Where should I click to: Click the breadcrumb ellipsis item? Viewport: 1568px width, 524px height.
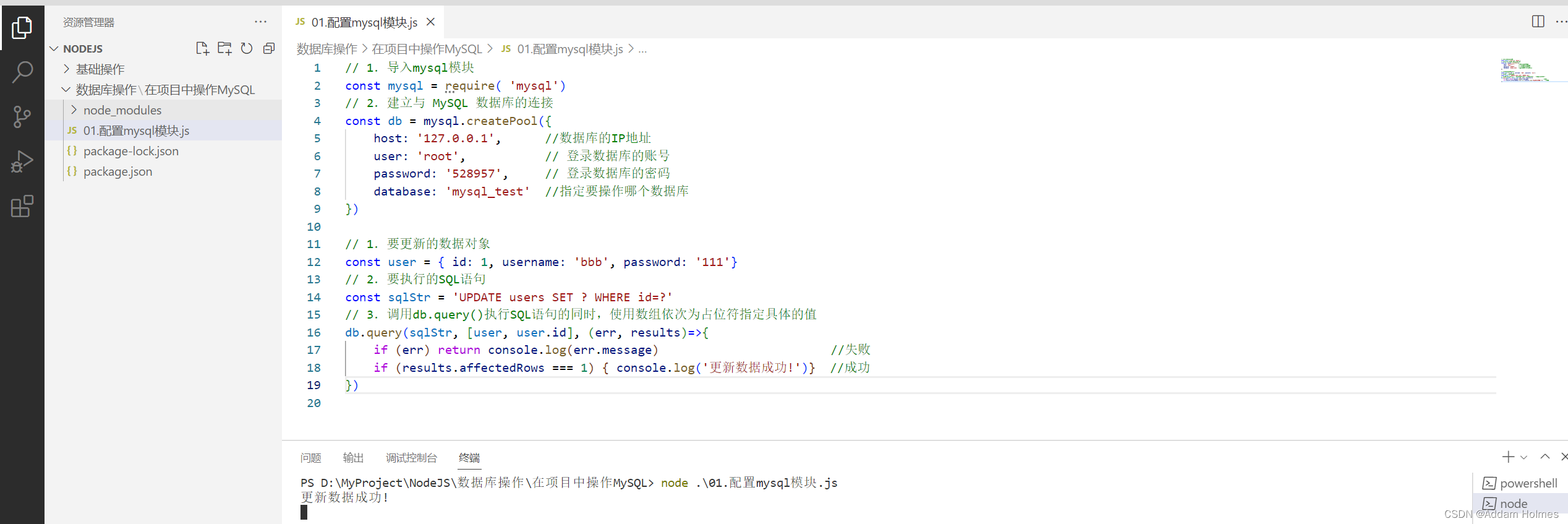[x=642, y=49]
